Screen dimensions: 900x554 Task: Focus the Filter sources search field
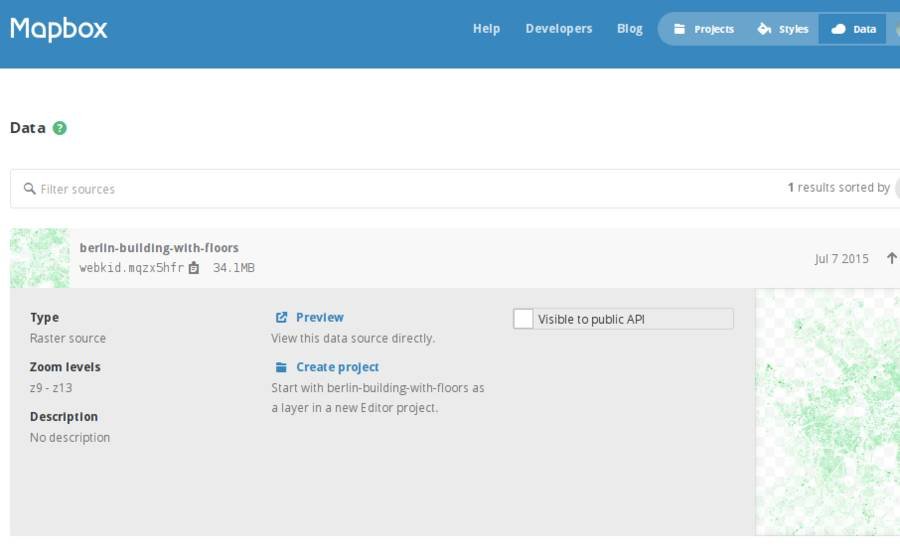[400, 188]
